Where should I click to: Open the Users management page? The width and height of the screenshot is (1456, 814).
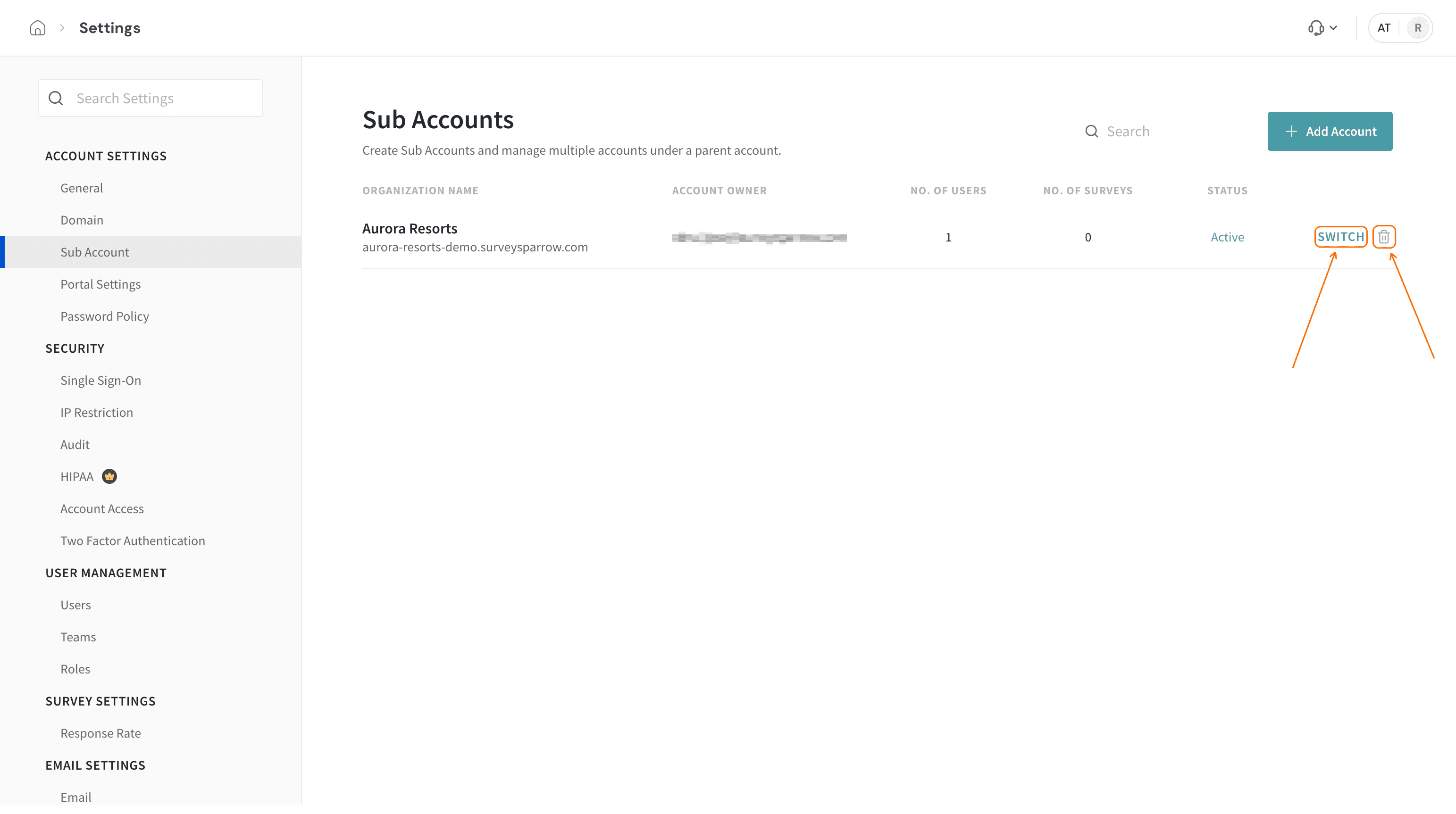click(76, 605)
